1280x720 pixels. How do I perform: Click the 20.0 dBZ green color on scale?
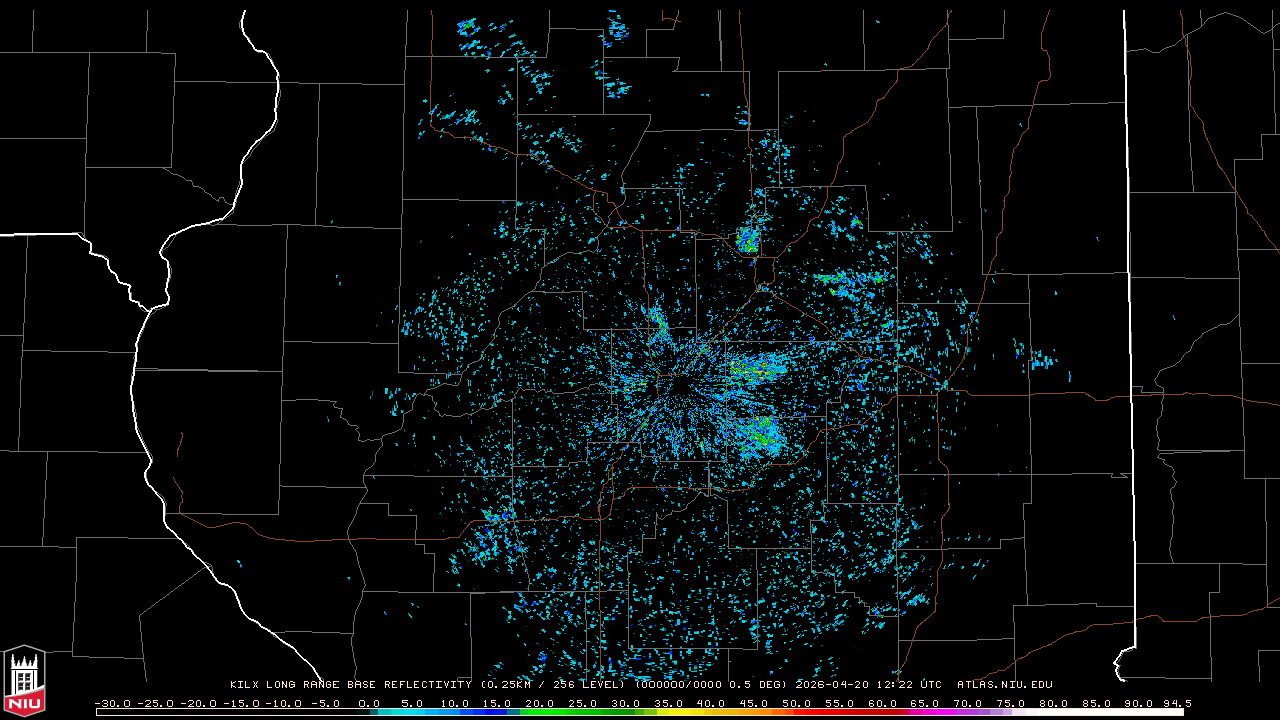click(x=540, y=712)
